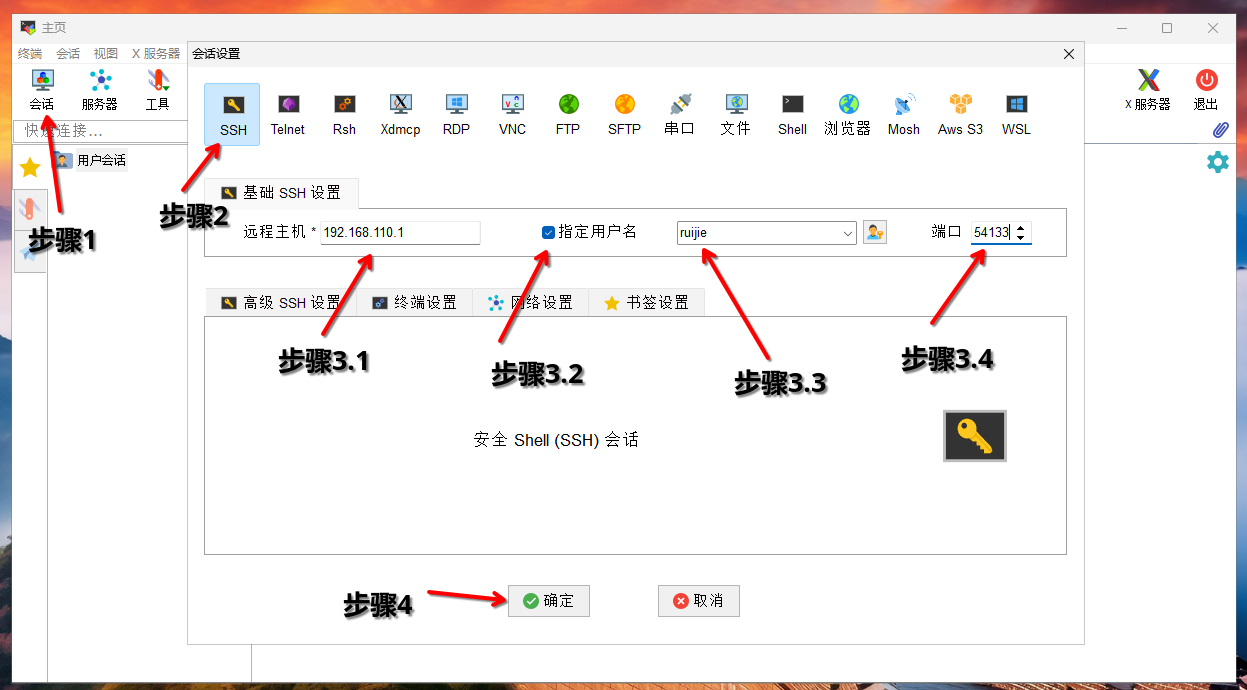Image resolution: width=1247 pixels, height=690 pixels.
Task: Click the gear settings icon on the right
Action: tap(1218, 160)
